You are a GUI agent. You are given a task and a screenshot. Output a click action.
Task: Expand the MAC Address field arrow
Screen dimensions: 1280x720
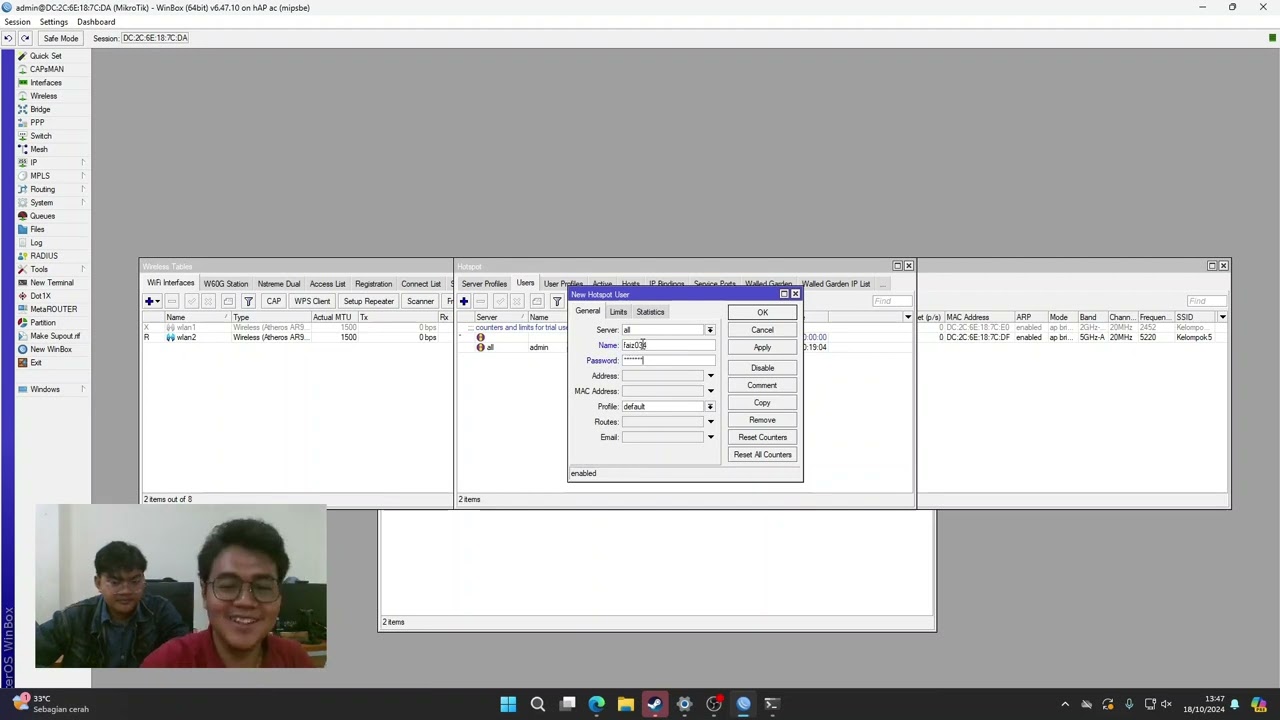[x=710, y=391]
